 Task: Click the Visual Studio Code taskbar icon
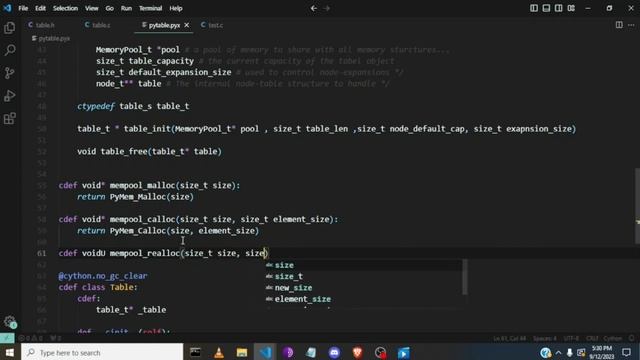click(265, 352)
